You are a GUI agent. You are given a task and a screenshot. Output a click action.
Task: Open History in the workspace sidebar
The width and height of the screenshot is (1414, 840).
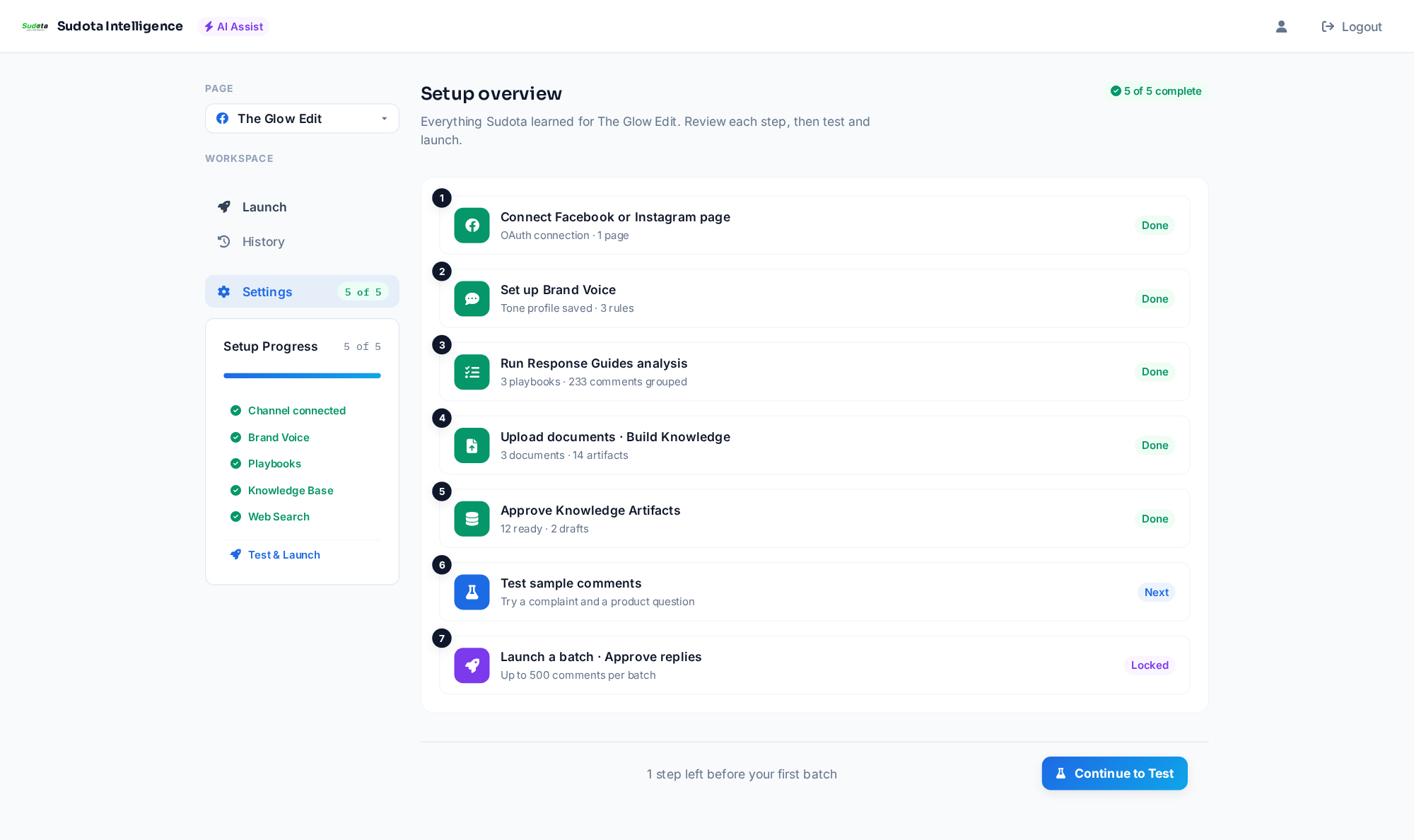click(302, 241)
